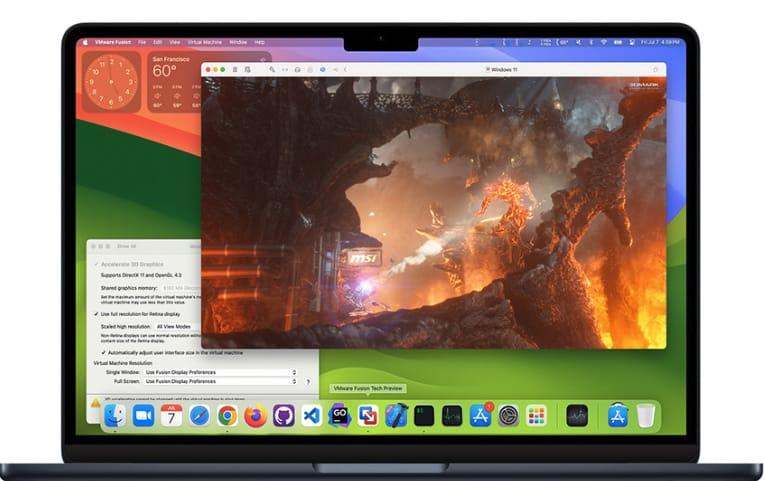Open the Stocks app beside Launchpad

tap(577, 416)
